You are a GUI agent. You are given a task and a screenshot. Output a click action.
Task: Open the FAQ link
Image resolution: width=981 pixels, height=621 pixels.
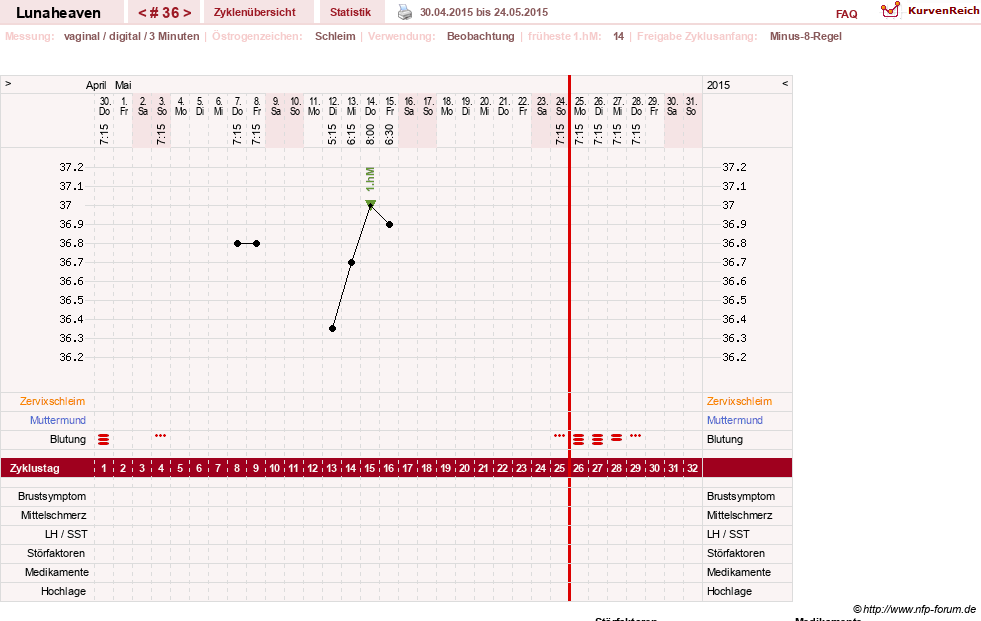[846, 14]
